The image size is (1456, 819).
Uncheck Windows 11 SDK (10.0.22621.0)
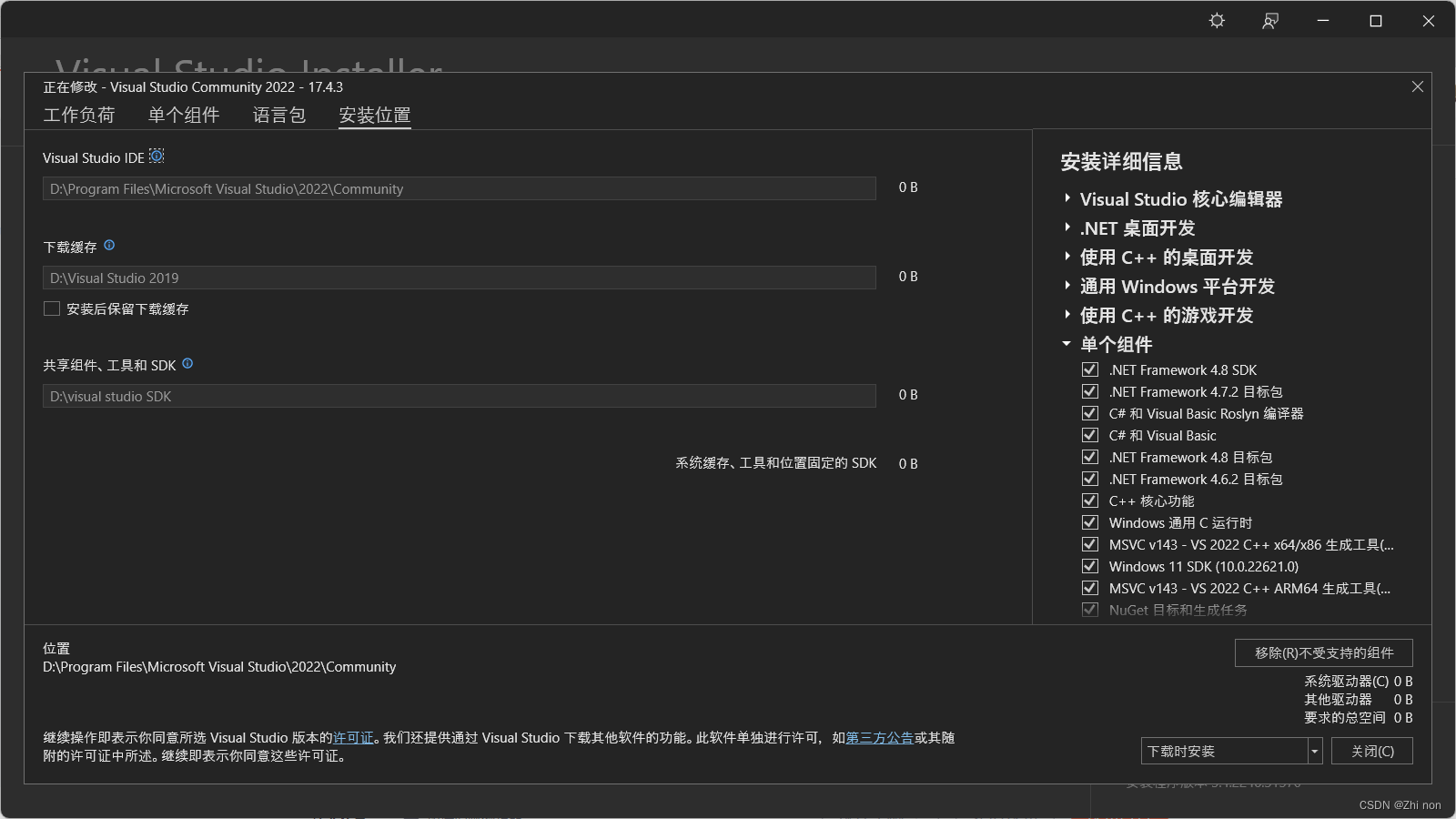pyautogui.click(x=1089, y=566)
